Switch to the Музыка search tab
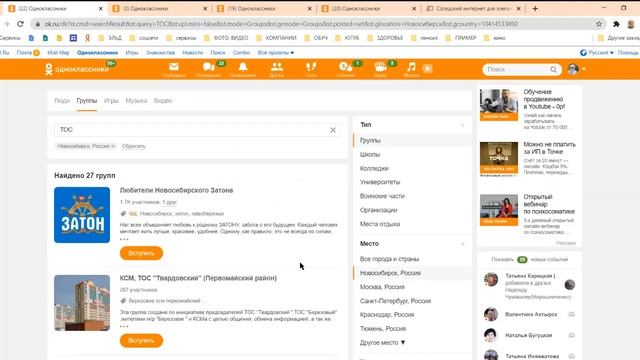Image resolution: width=640 pixels, height=360 pixels. [136, 100]
